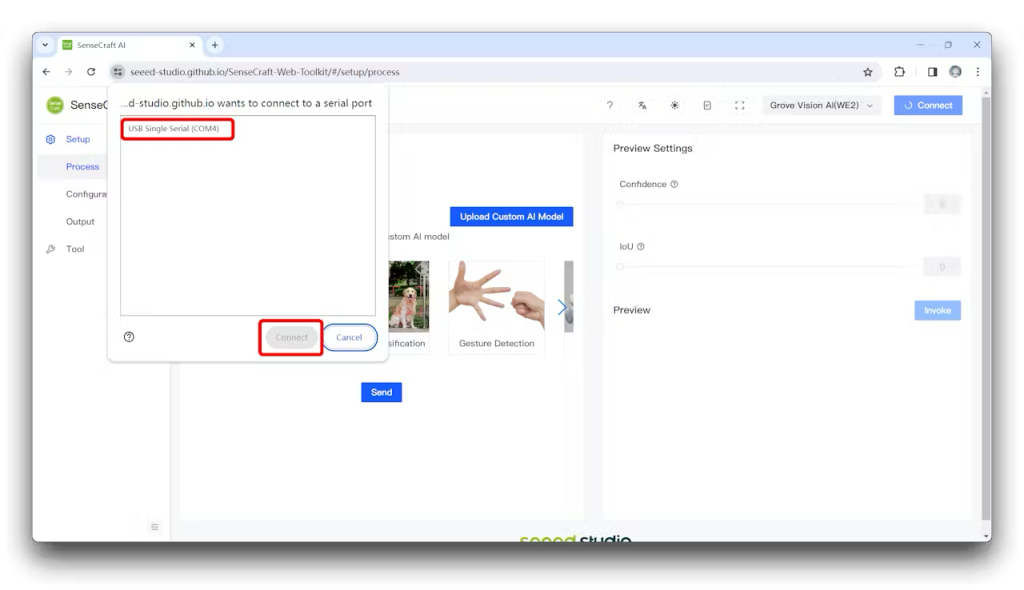The height and width of the screenshot is (590, 1024).
Task: Open the browser extensions puzzle icon
Action: (900, 72)
